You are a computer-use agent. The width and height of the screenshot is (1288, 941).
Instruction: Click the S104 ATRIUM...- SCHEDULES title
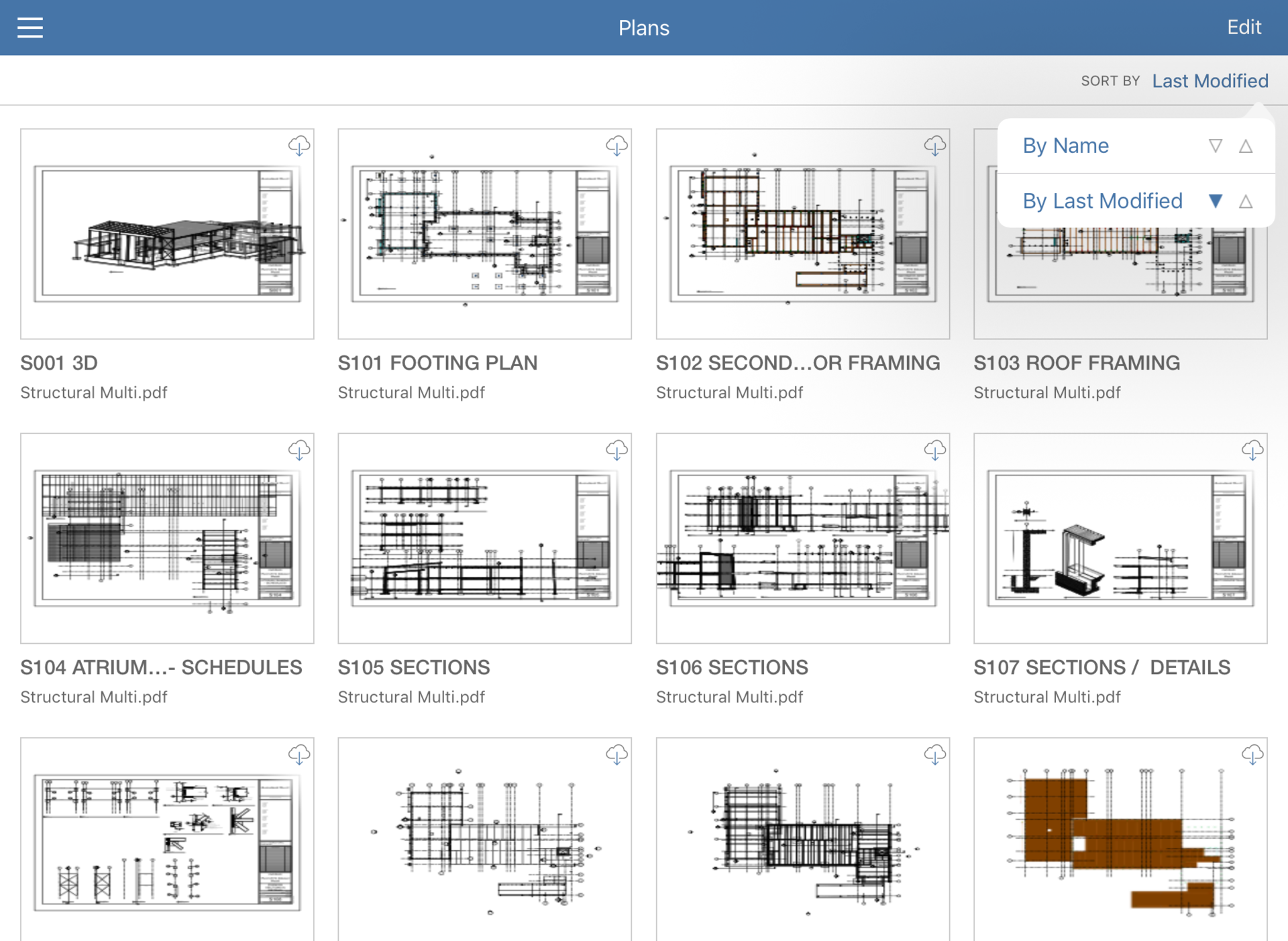[161, 667]
